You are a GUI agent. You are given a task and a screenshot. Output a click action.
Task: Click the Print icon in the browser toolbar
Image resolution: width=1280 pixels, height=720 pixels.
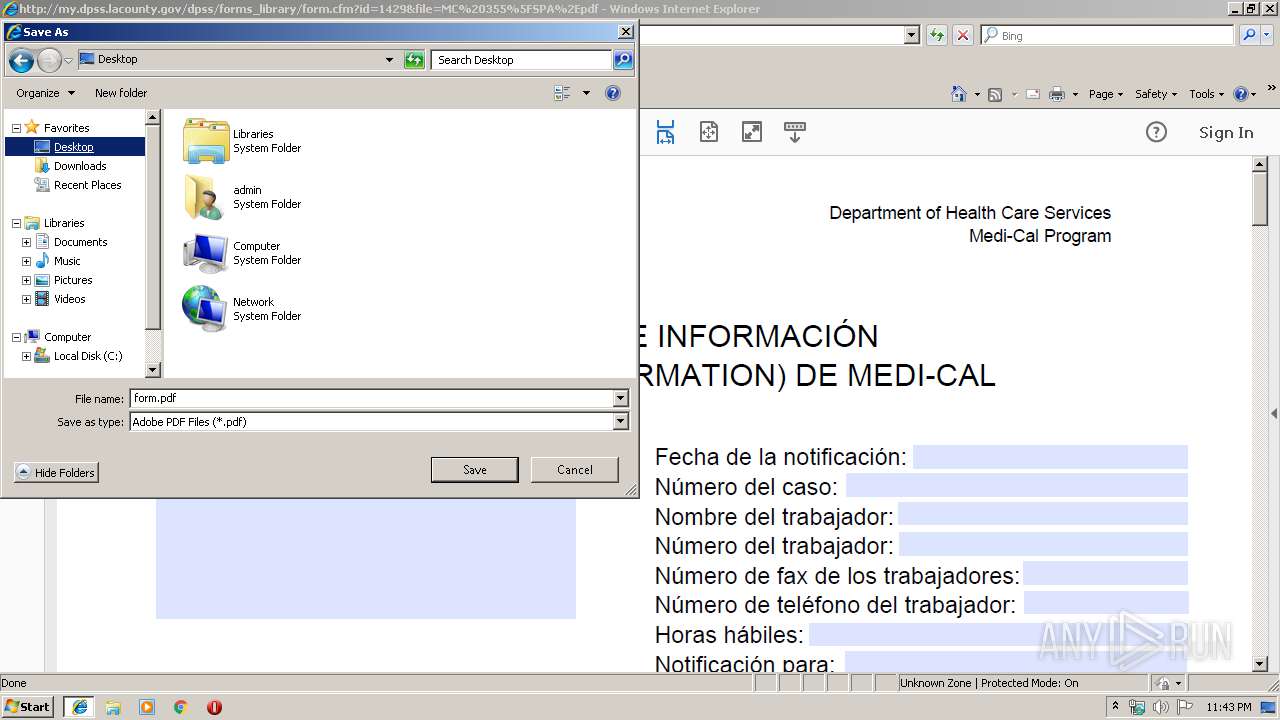click(1057, 93)
